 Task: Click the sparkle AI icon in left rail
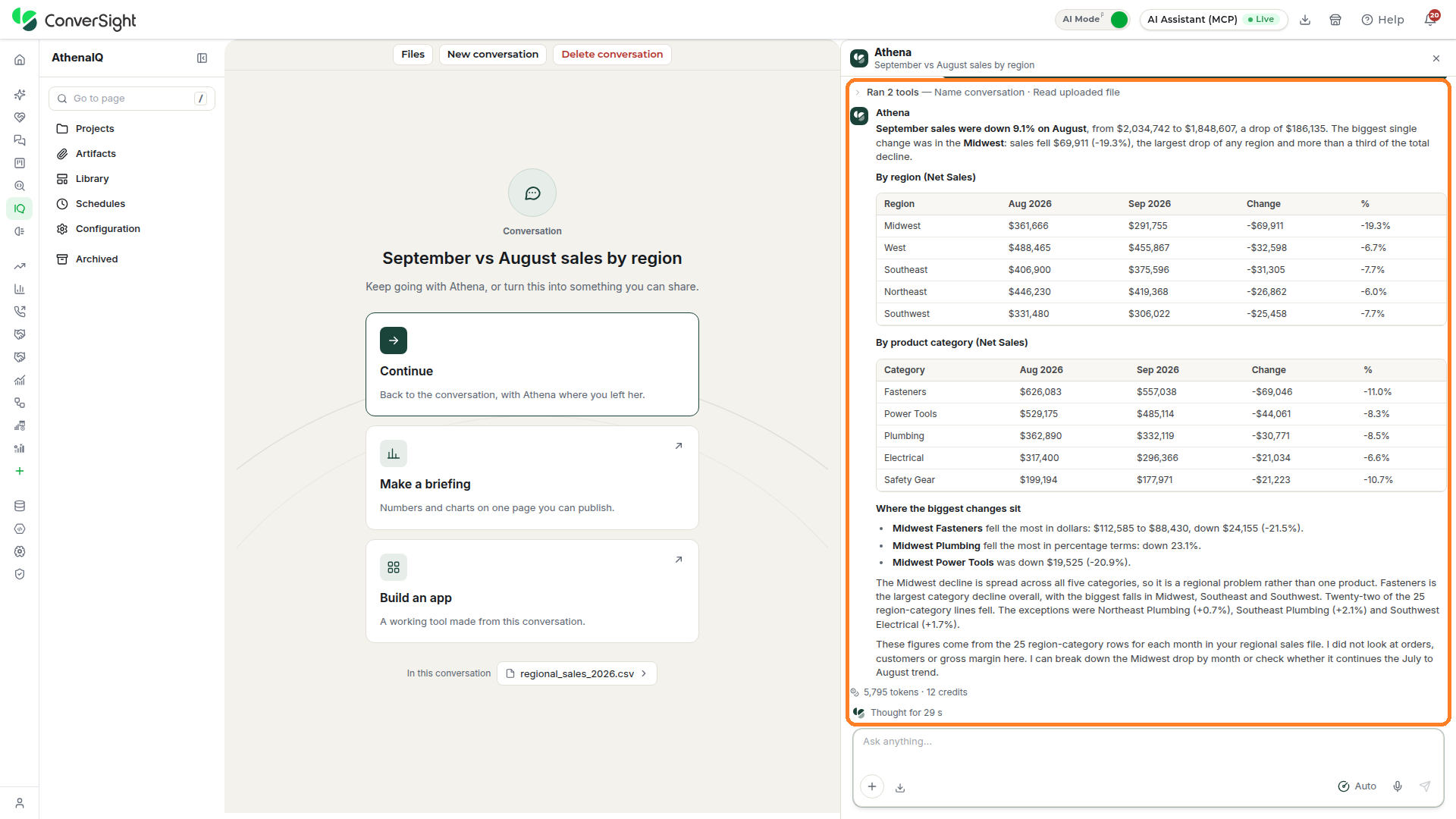[20, 95]
